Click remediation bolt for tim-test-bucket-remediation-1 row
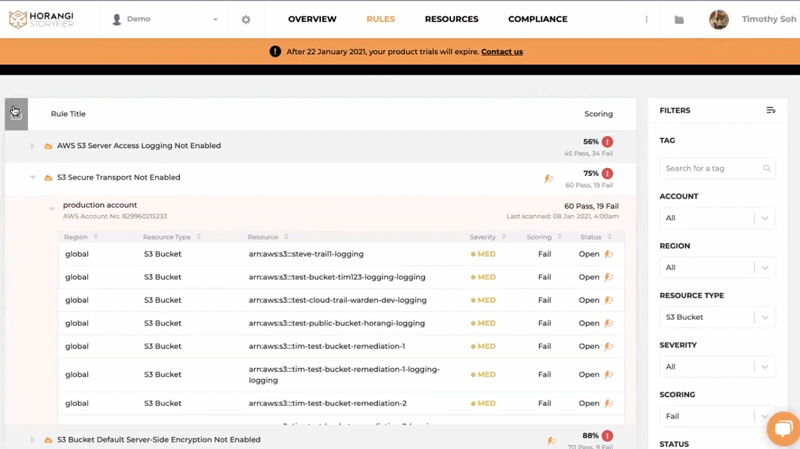 click(609, 346)
